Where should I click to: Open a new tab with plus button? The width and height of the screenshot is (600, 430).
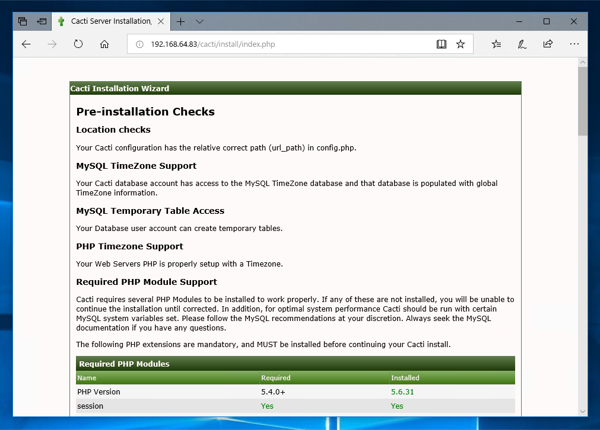click(x=180, y=22)
